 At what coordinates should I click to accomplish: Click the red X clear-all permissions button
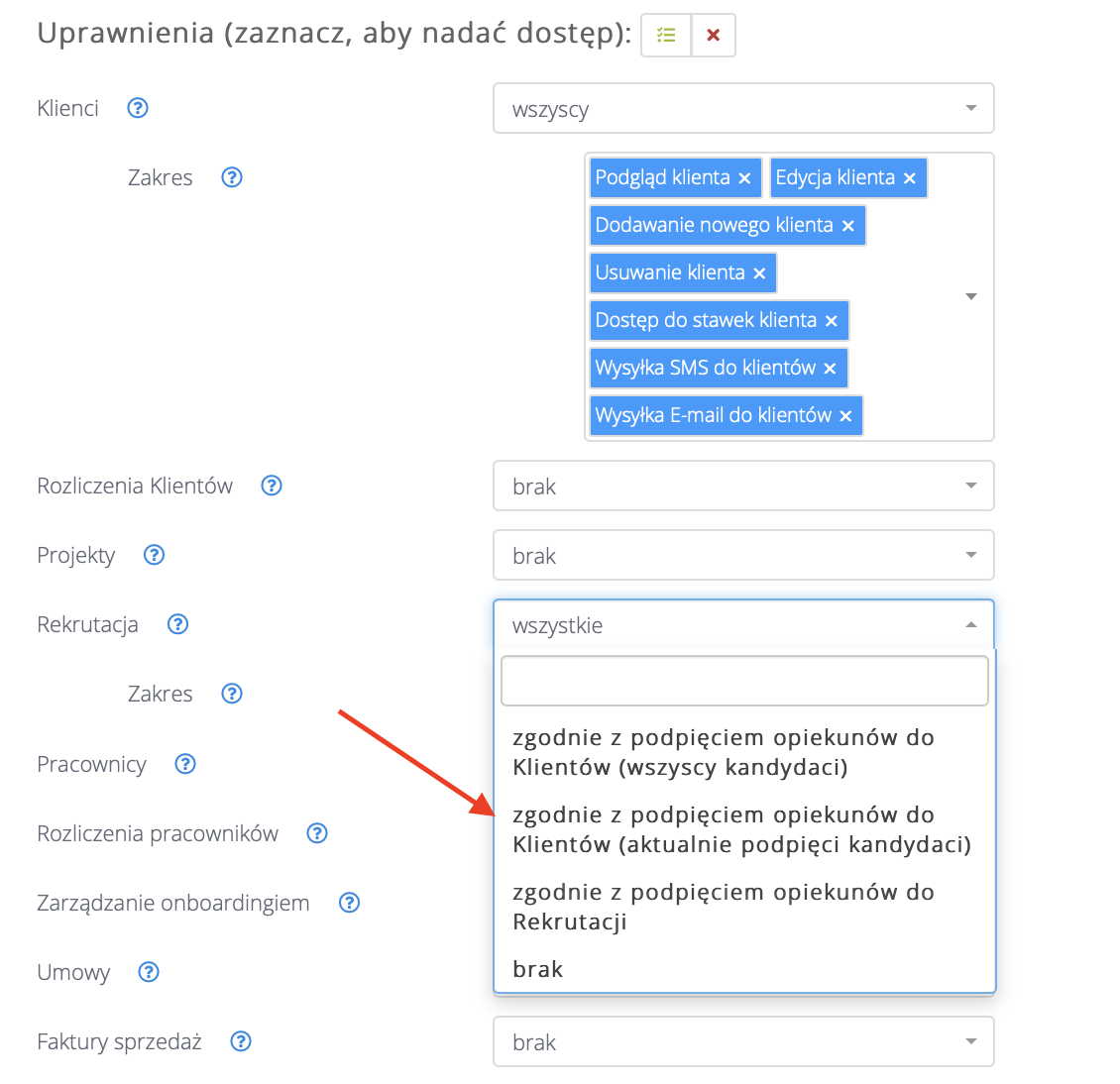click(x=713, y=36)
